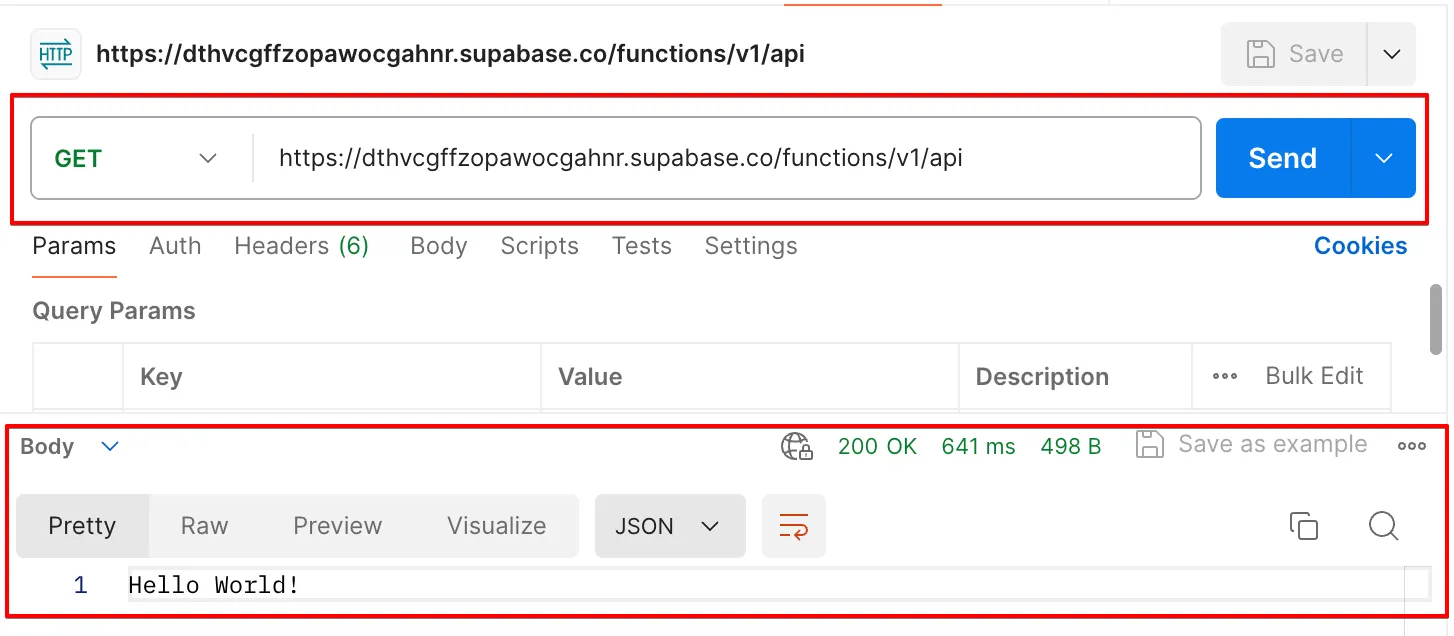Viewport: 1454px width, 636px height.
Task: Expand the response Body dropdown
Action: [110, 446]
